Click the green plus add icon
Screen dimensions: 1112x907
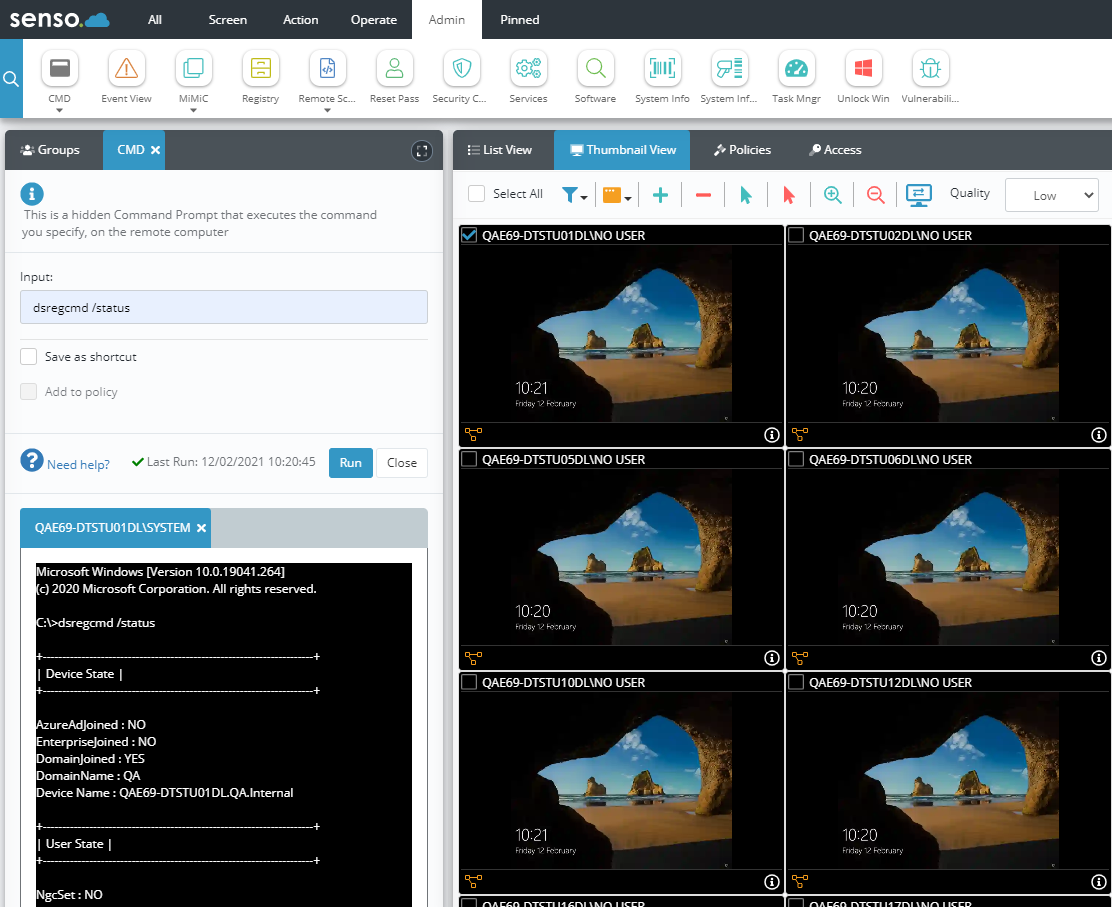coord(660,195)
